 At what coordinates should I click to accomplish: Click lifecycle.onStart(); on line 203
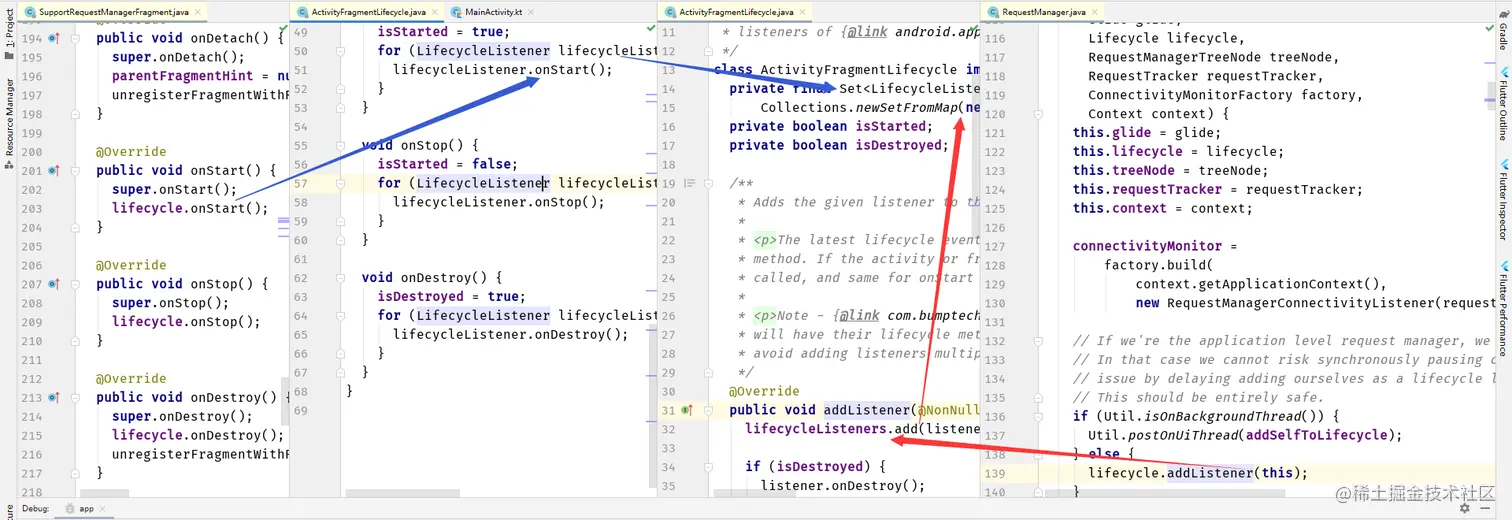[x=190, y=209]
